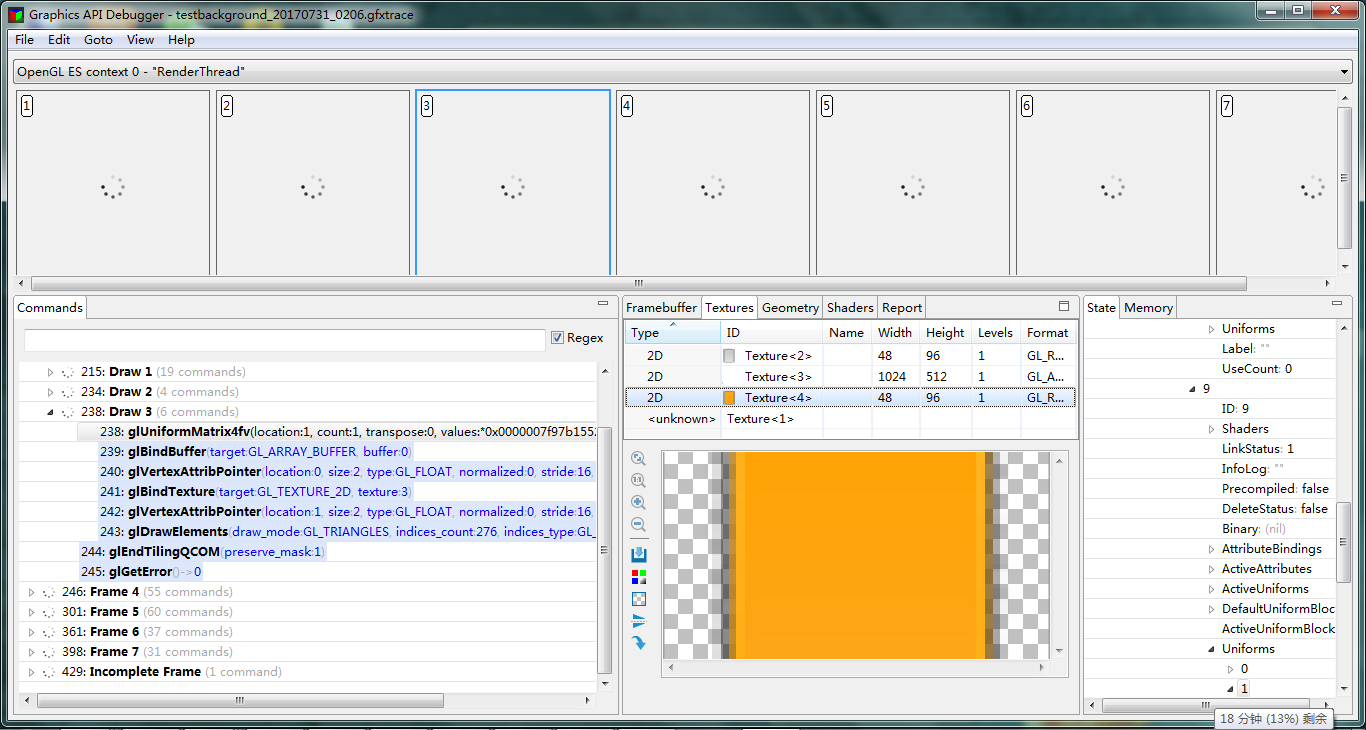The image size is (1366, 730).
Task: Uncheck the Regex search checkbox
Action: (x=557, y=339)
